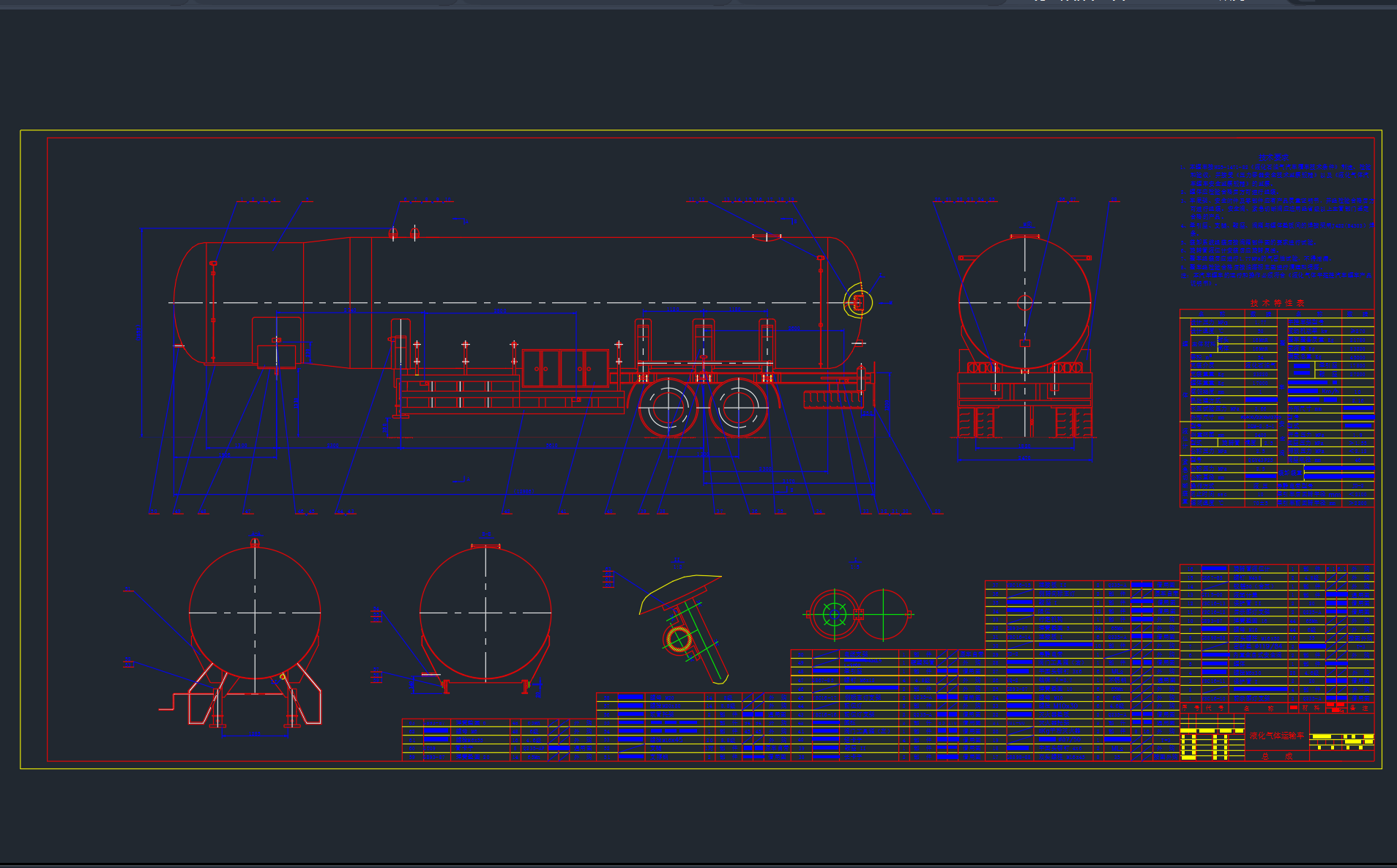1397x868 pixels.
Task: Select the yellow hatched pipe ring in the detail
Action: click(x=679, y=639)
